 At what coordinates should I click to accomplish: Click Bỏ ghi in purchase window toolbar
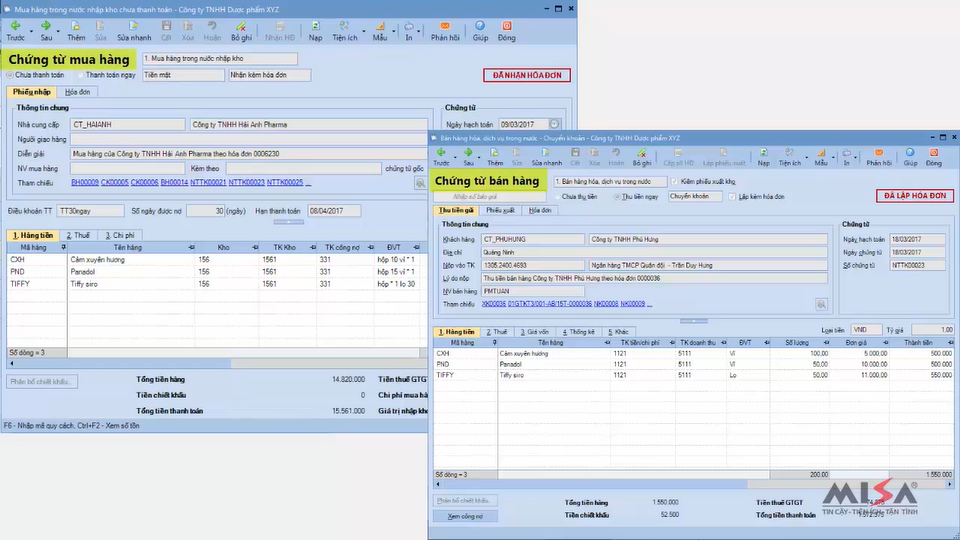241,30
